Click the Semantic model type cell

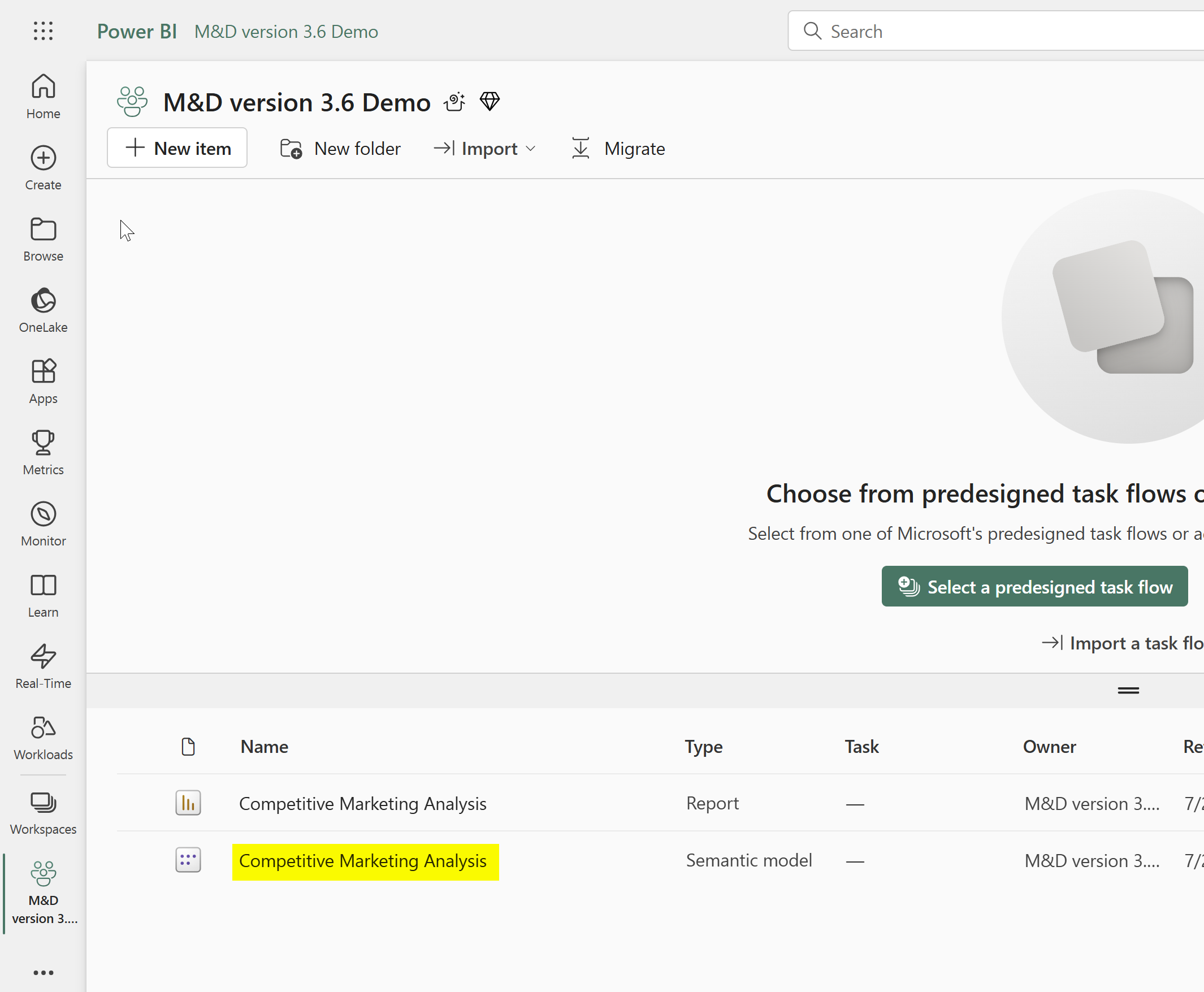749,860
